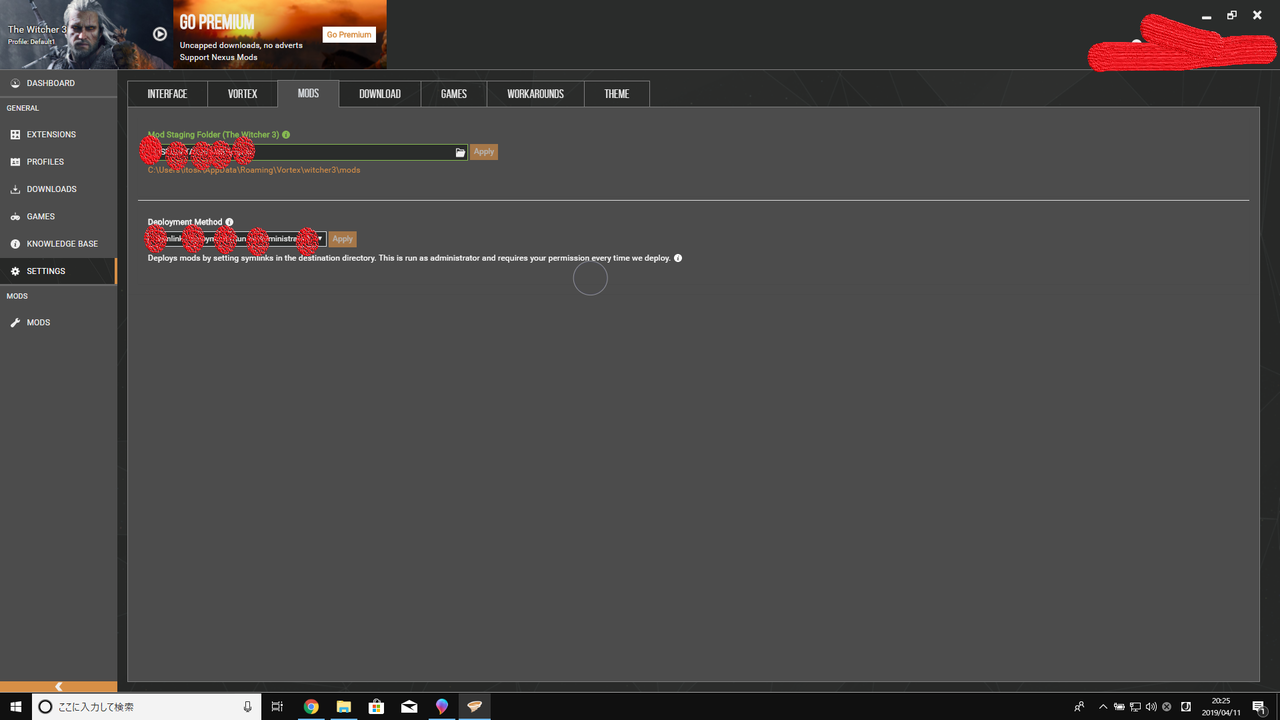Switch to the Theme tab

[x=617, y=94]
